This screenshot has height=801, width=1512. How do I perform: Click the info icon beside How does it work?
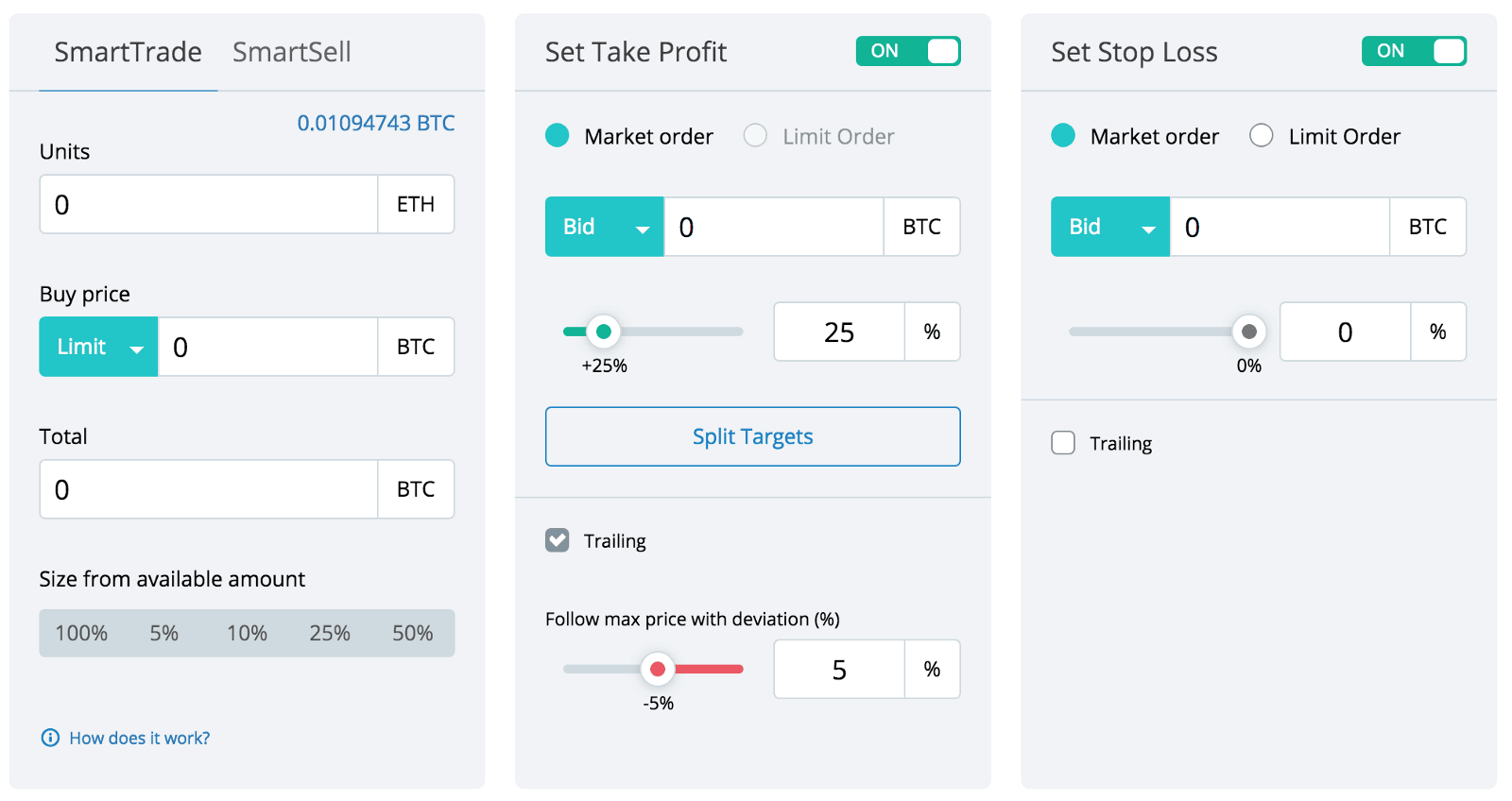pyautogui.click(x=50, y=738)
